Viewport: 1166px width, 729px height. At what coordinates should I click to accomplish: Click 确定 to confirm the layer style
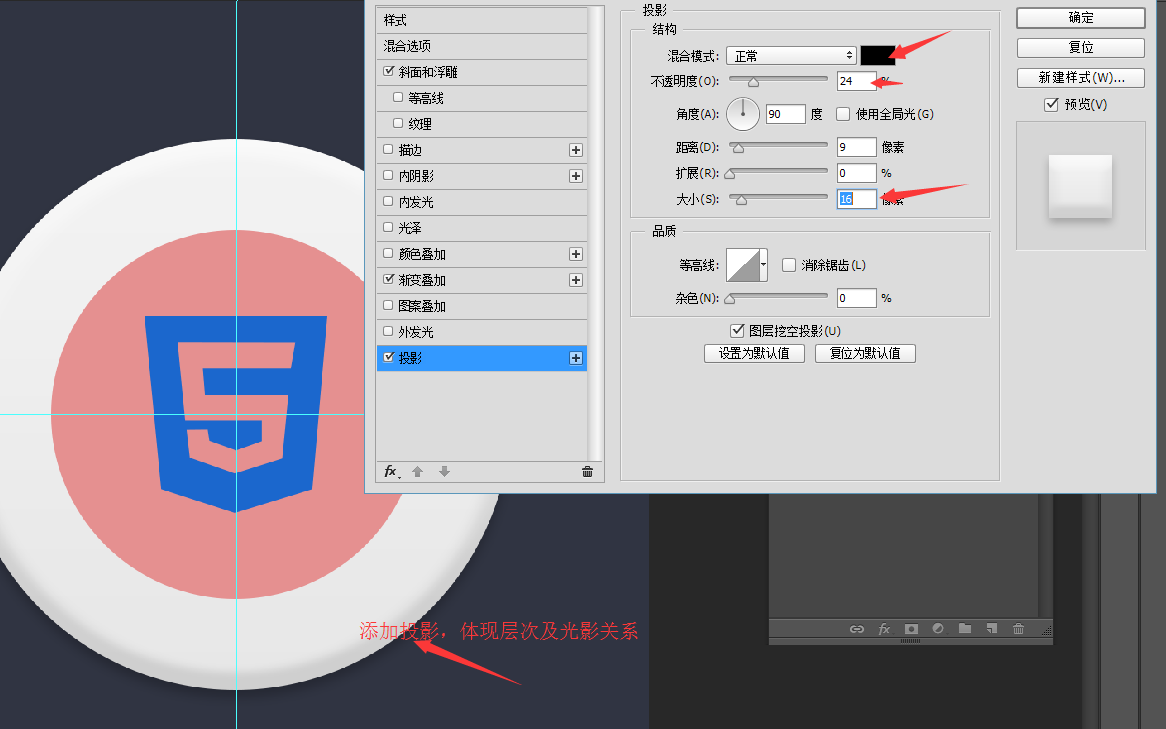tap(1080, 18)
